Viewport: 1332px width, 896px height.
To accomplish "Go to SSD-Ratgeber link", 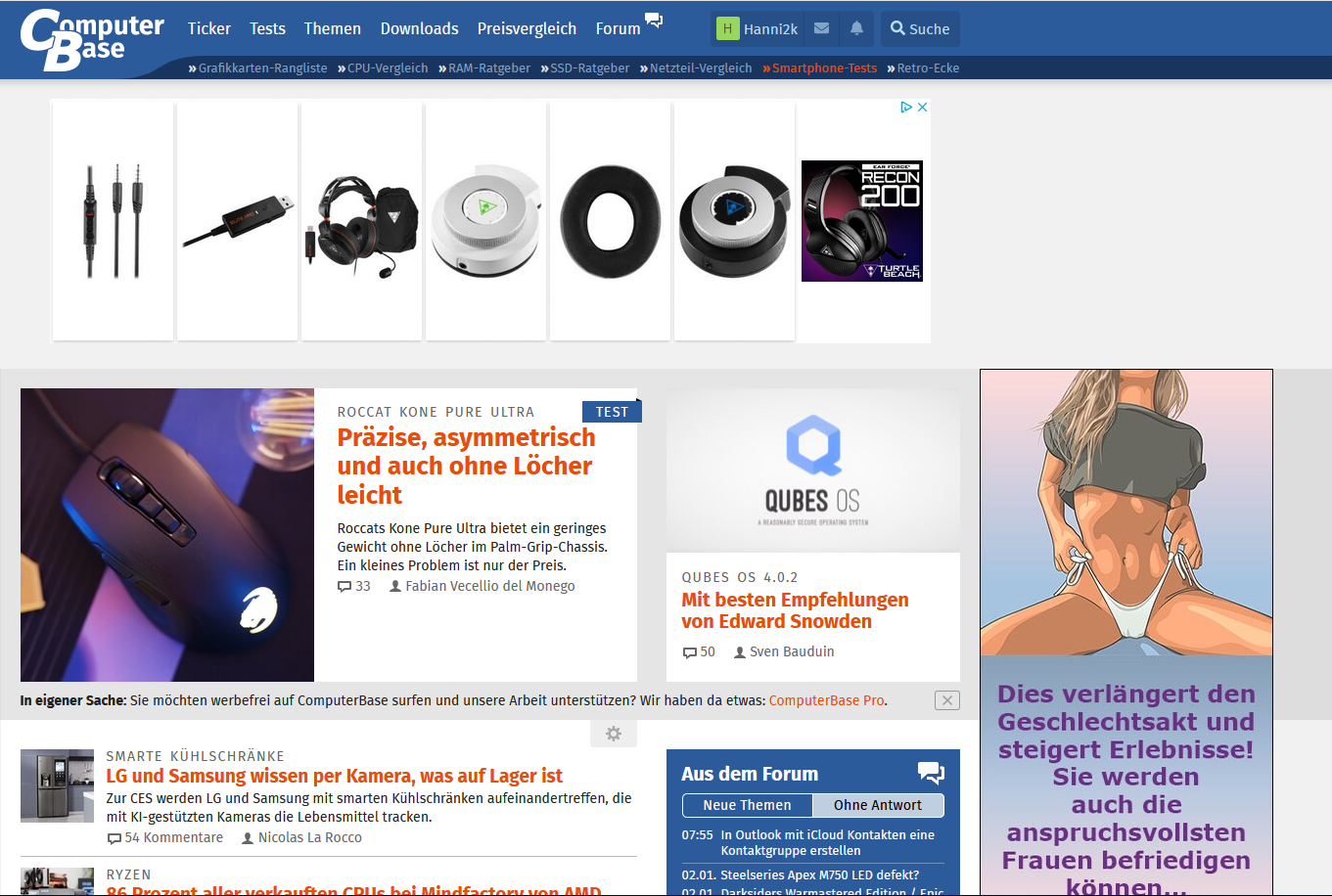I will (x=584, y=68).
